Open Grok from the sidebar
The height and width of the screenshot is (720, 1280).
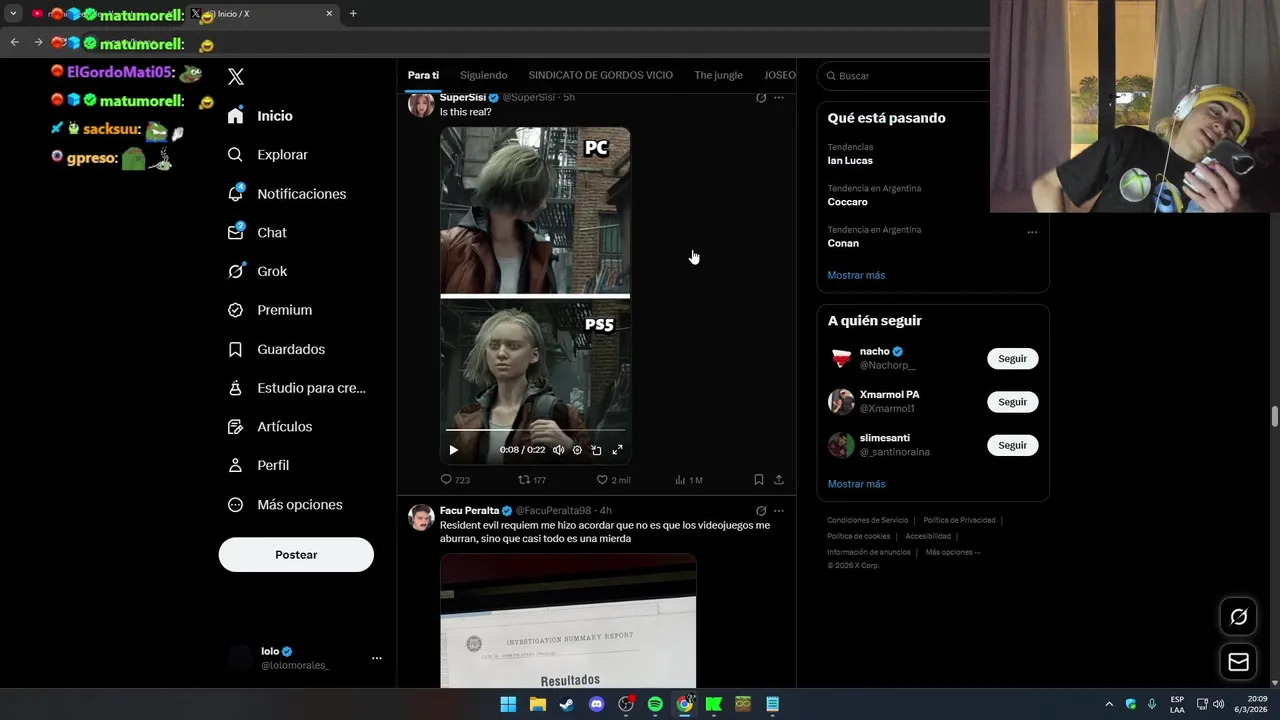pos(257,271)
